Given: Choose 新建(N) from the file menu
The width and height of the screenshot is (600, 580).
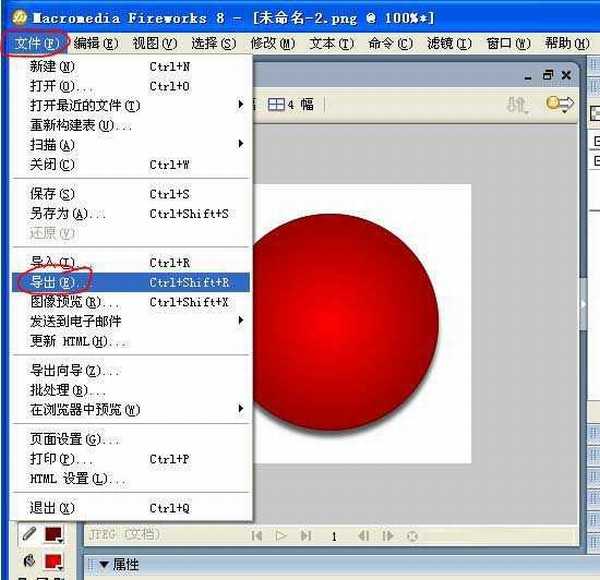Looking at the screenshot, I should click(131, 67).
